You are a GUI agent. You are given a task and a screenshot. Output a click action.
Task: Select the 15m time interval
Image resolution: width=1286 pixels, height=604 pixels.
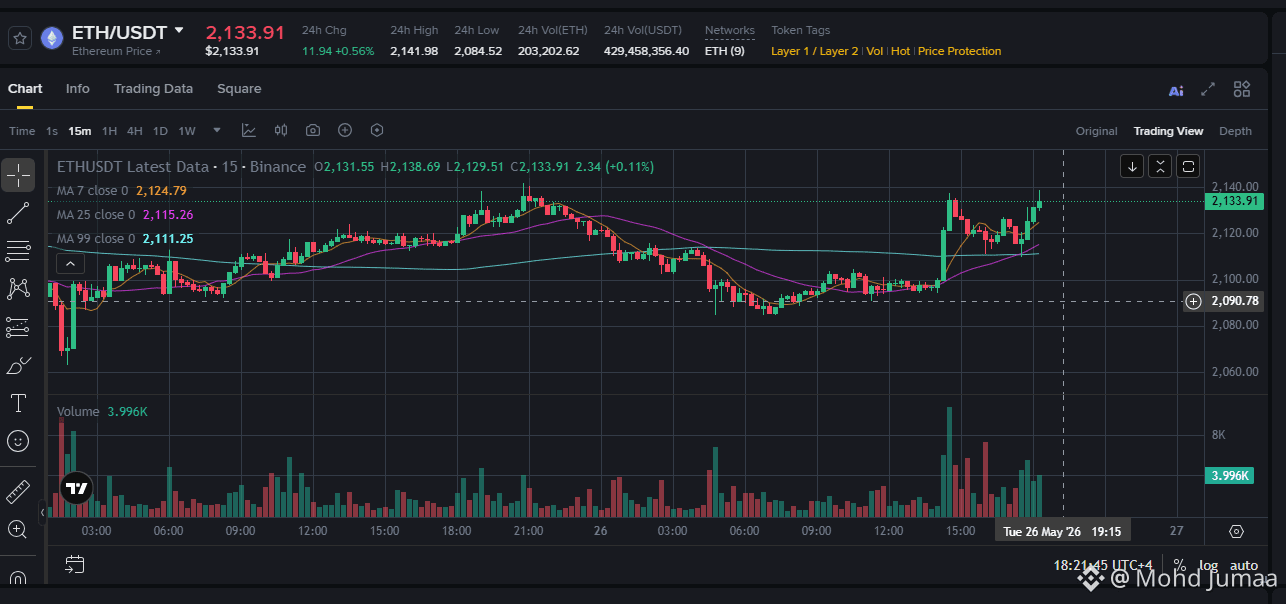tap(80, 131)
